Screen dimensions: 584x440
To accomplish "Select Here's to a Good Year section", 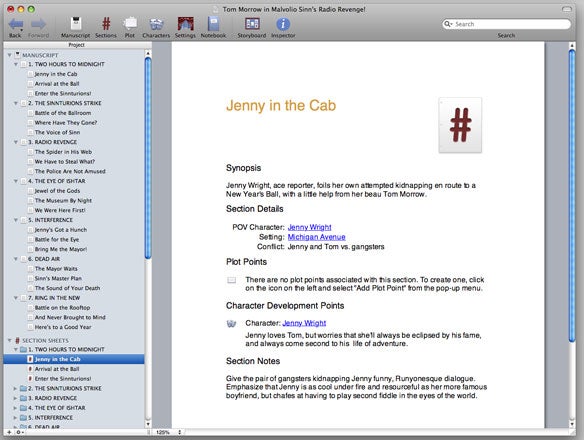I will (63, 327).
